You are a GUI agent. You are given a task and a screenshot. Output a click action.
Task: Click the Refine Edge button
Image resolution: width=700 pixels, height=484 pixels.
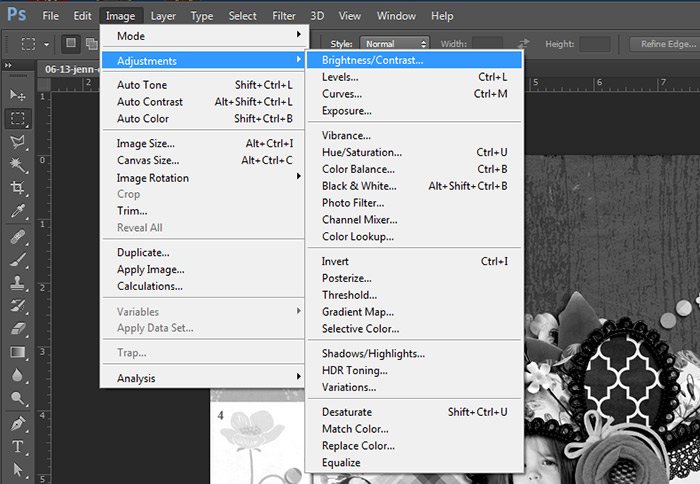tap(665, 44)
